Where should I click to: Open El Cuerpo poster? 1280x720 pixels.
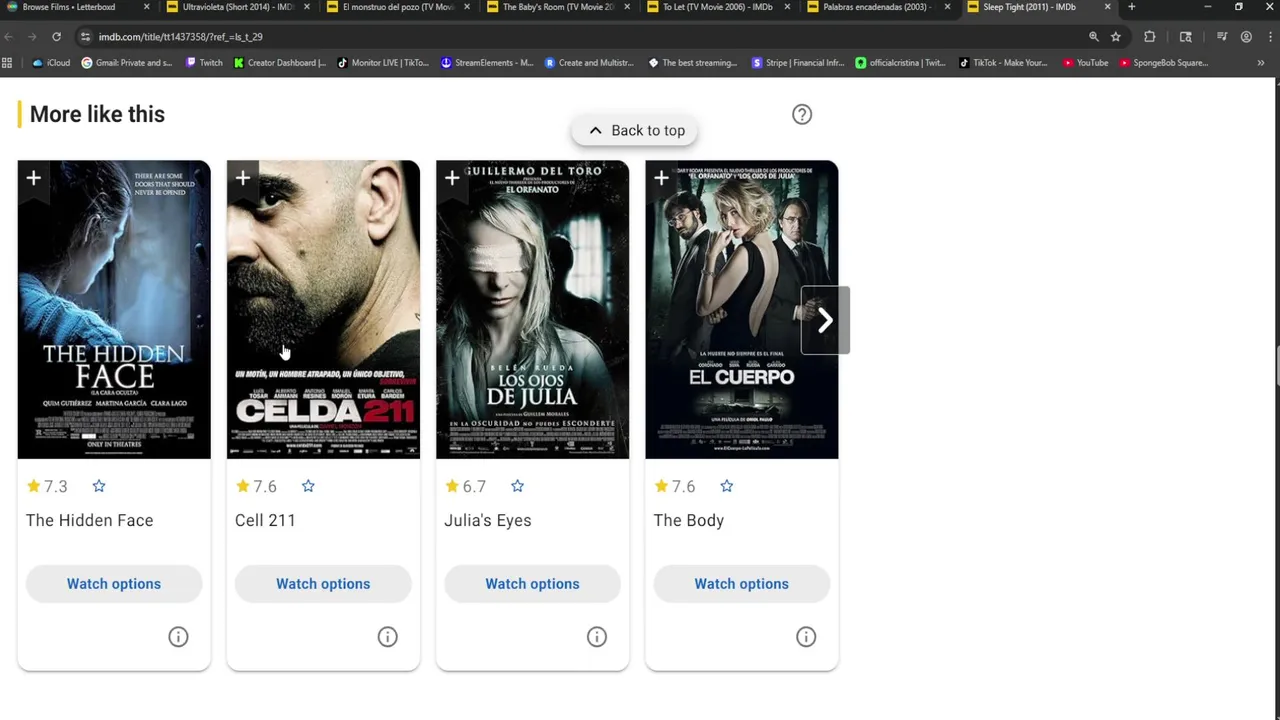click(x=742, y=310)
